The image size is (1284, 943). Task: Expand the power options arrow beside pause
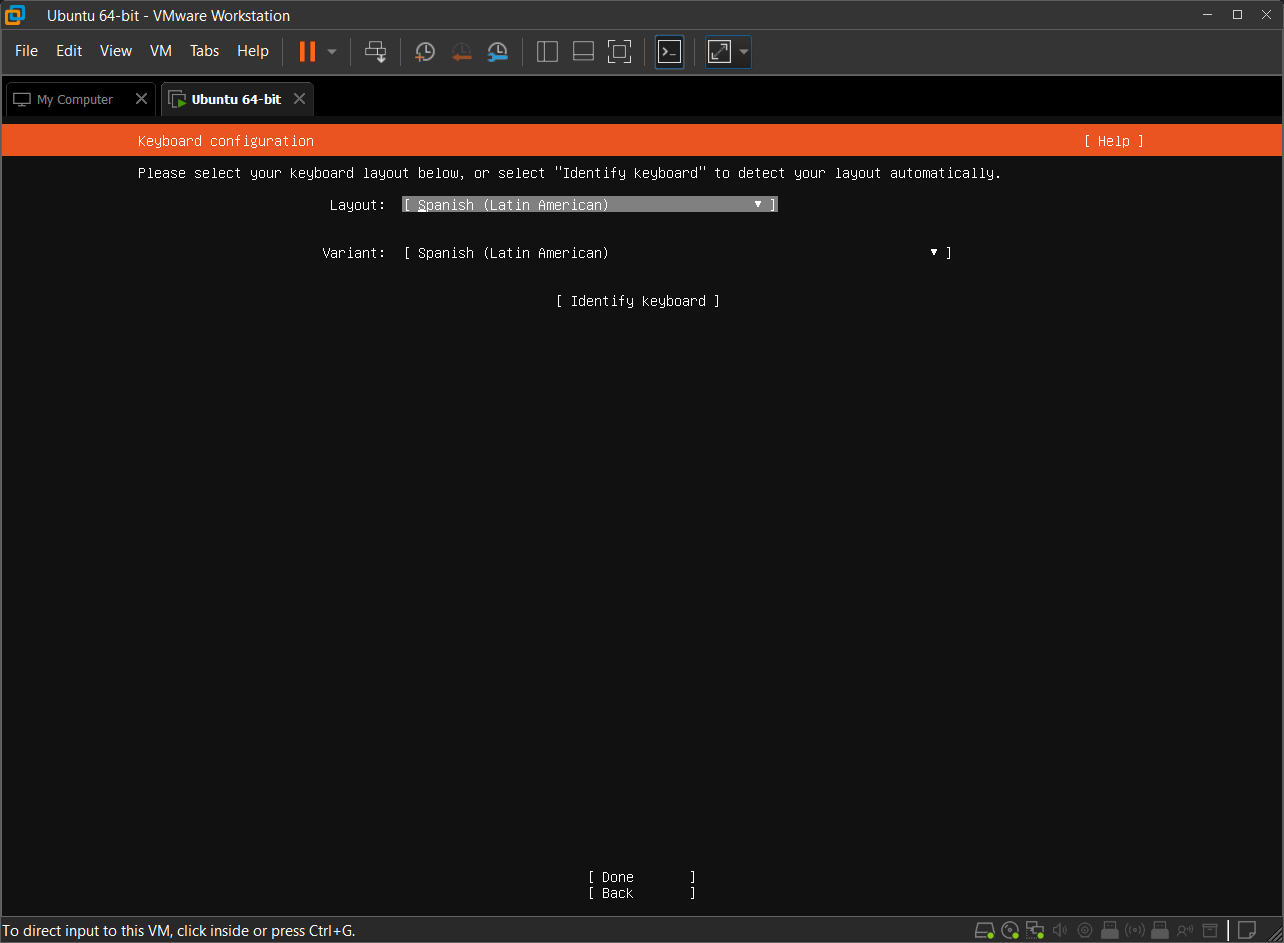tap(332, 52)
